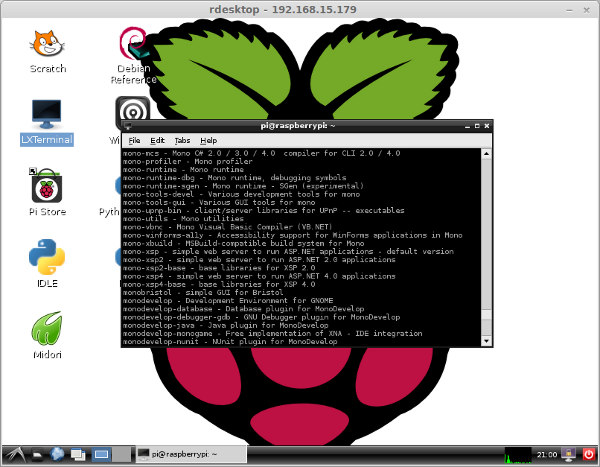Maximize the pi@raspberrypi terminal window
The width and height of the screenshot is (600, 467).
[477, 126]
